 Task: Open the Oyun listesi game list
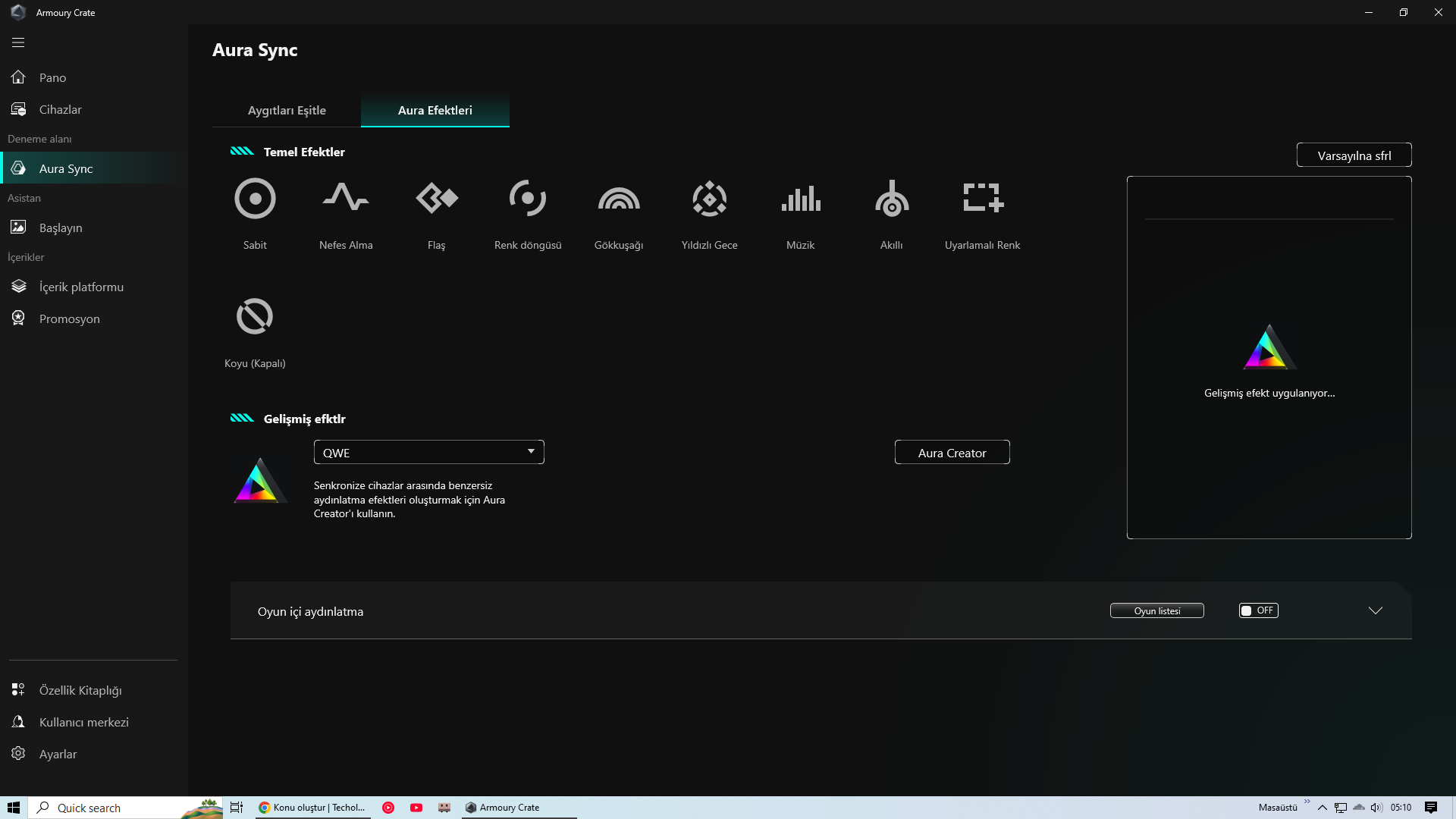[x=1156, y=611]
